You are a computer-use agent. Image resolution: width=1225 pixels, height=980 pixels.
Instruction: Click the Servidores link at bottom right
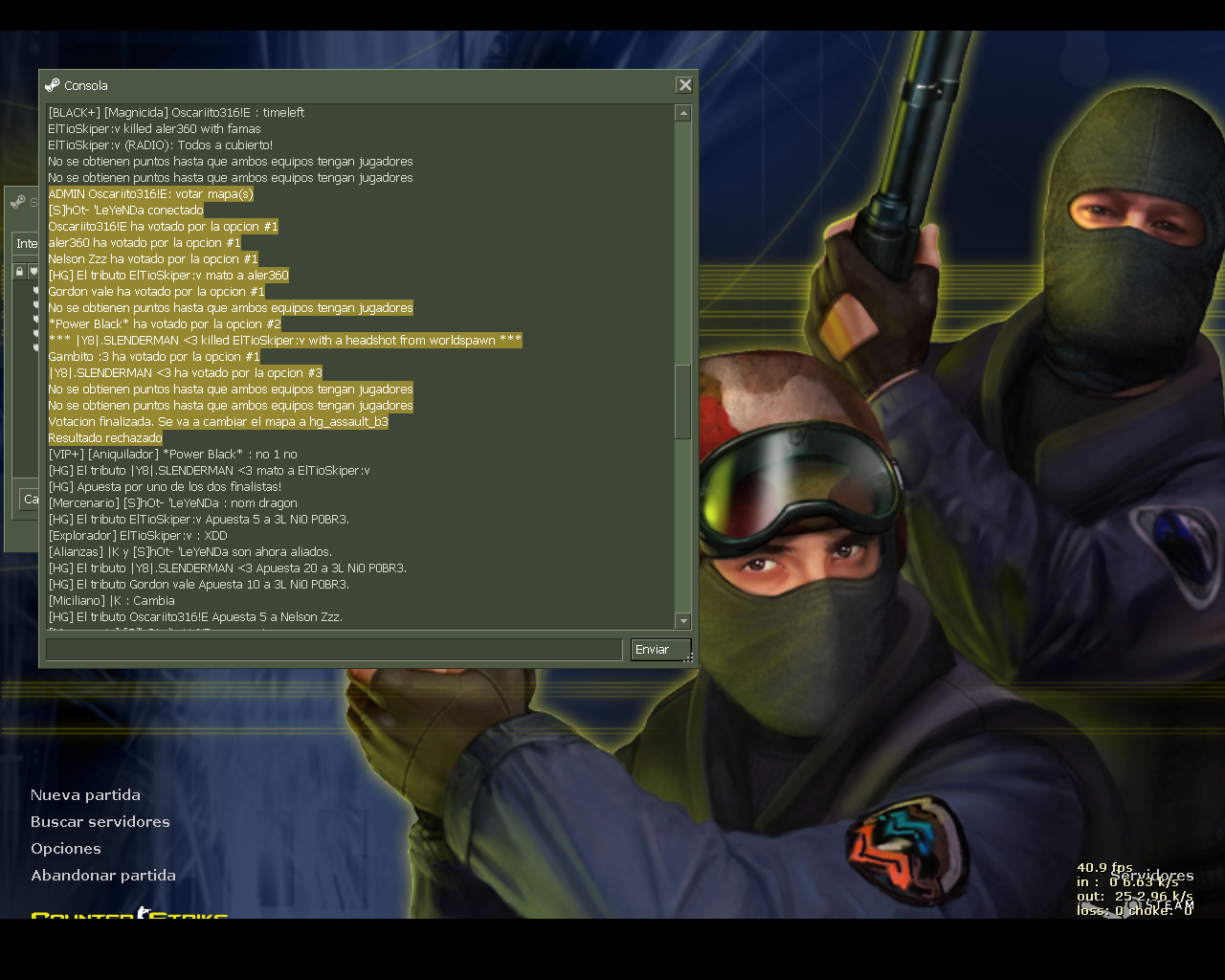1152,876
